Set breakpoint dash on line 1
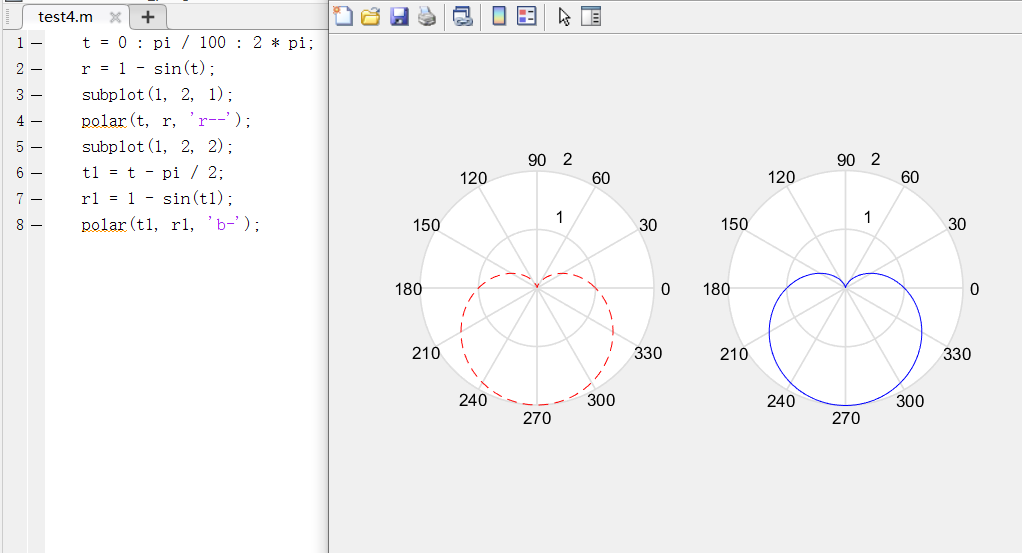 36,44
